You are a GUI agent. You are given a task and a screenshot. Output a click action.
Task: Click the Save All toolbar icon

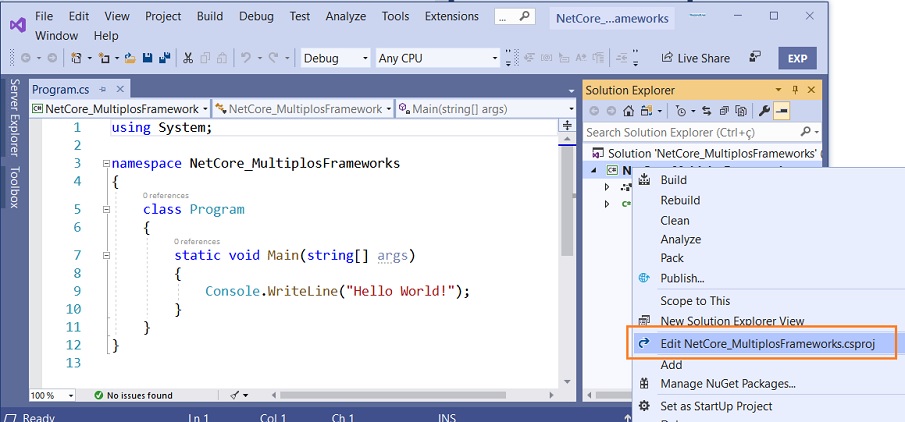[163, 58]
